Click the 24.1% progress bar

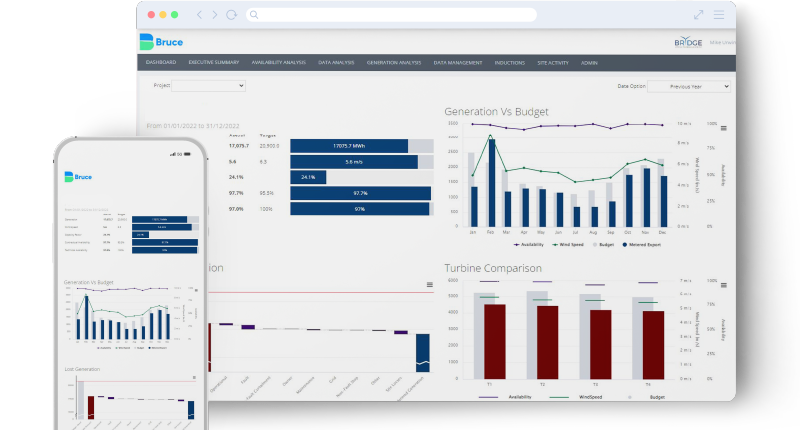(308, 177)
